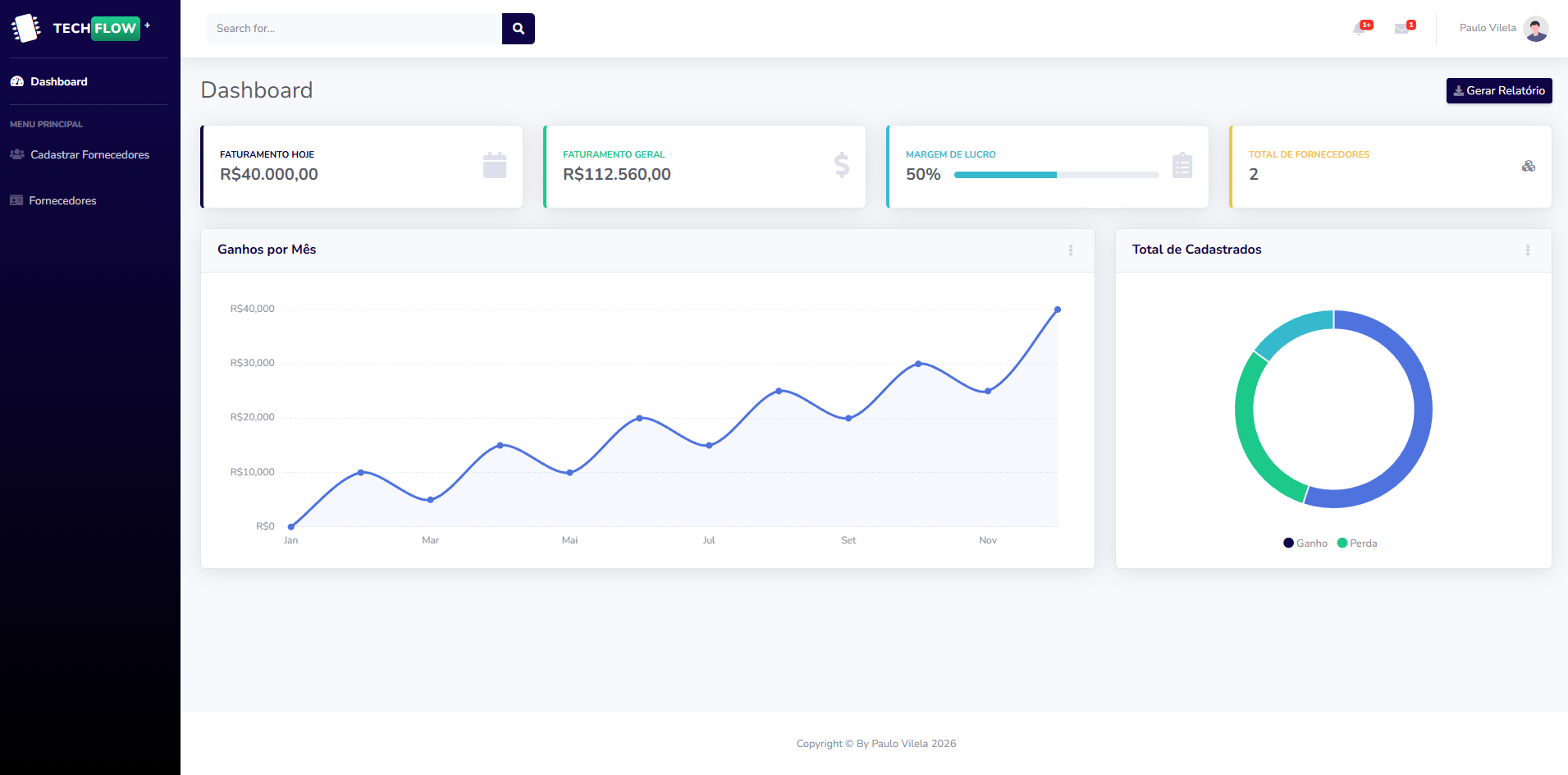Toggle the Perda legend item in donut chart
Viewport: 1568px width, 775px height.
pos(1357,543)
